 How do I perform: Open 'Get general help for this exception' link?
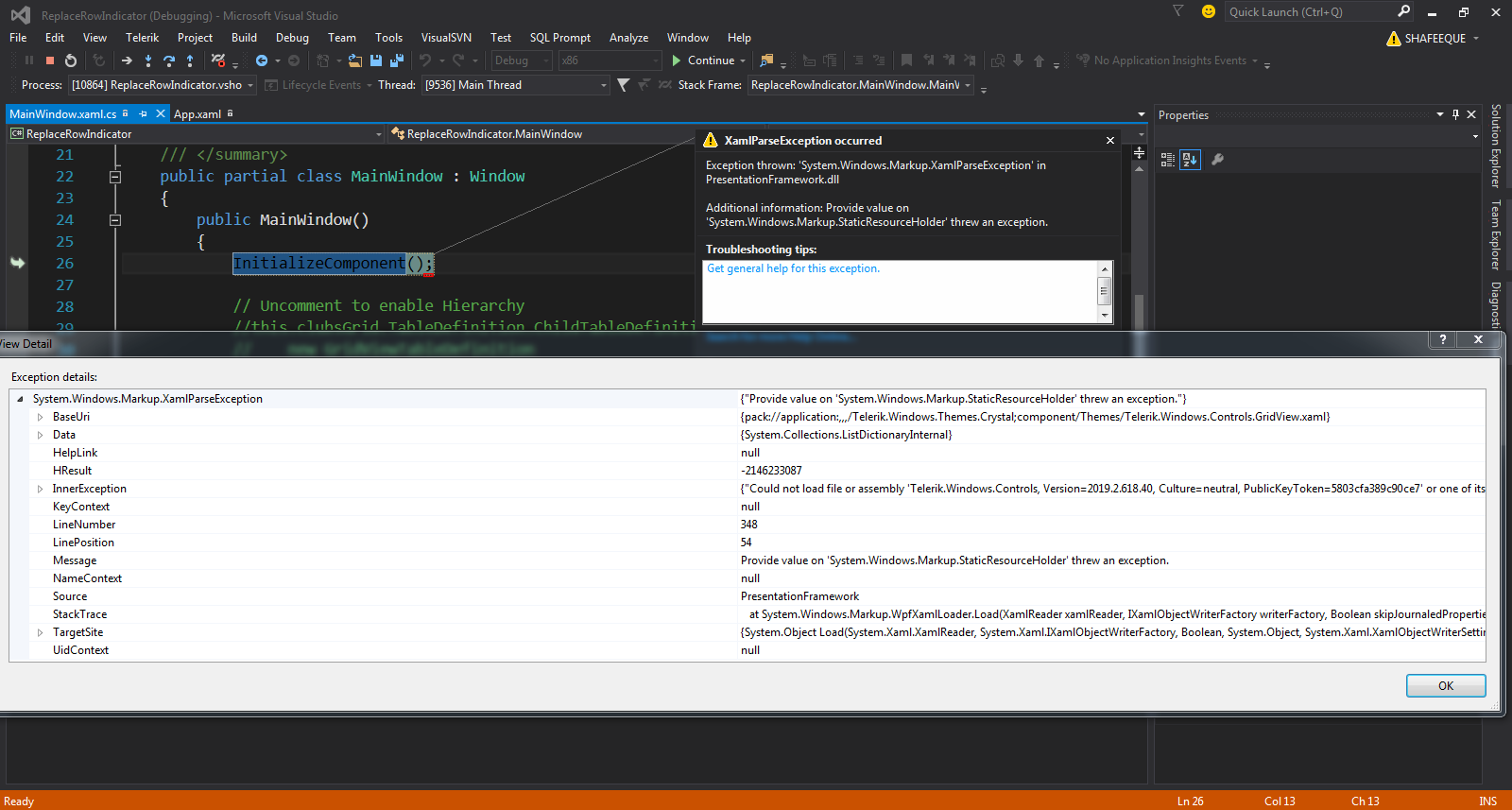tap(793, 268)
